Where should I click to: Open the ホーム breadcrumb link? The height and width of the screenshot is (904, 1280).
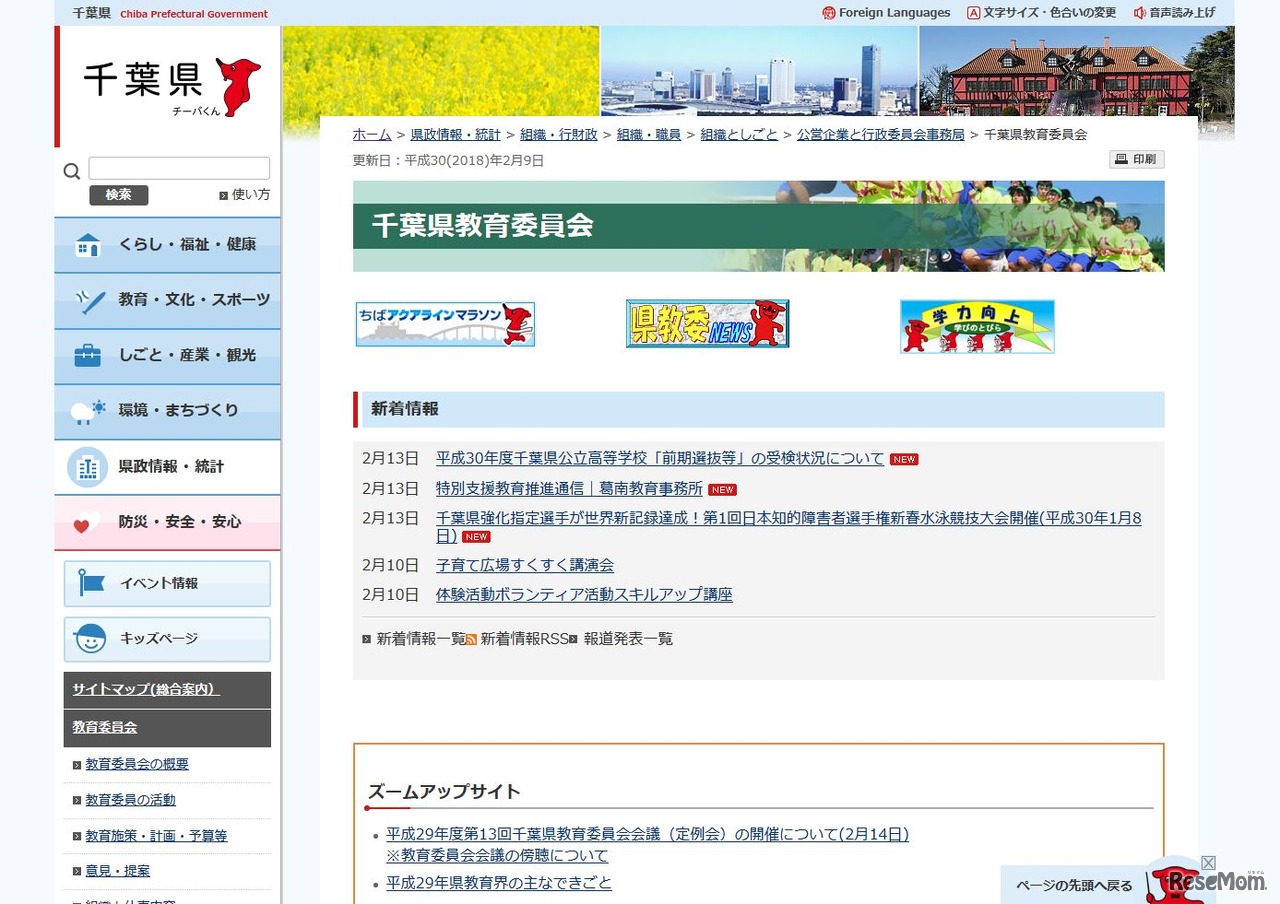372,134
